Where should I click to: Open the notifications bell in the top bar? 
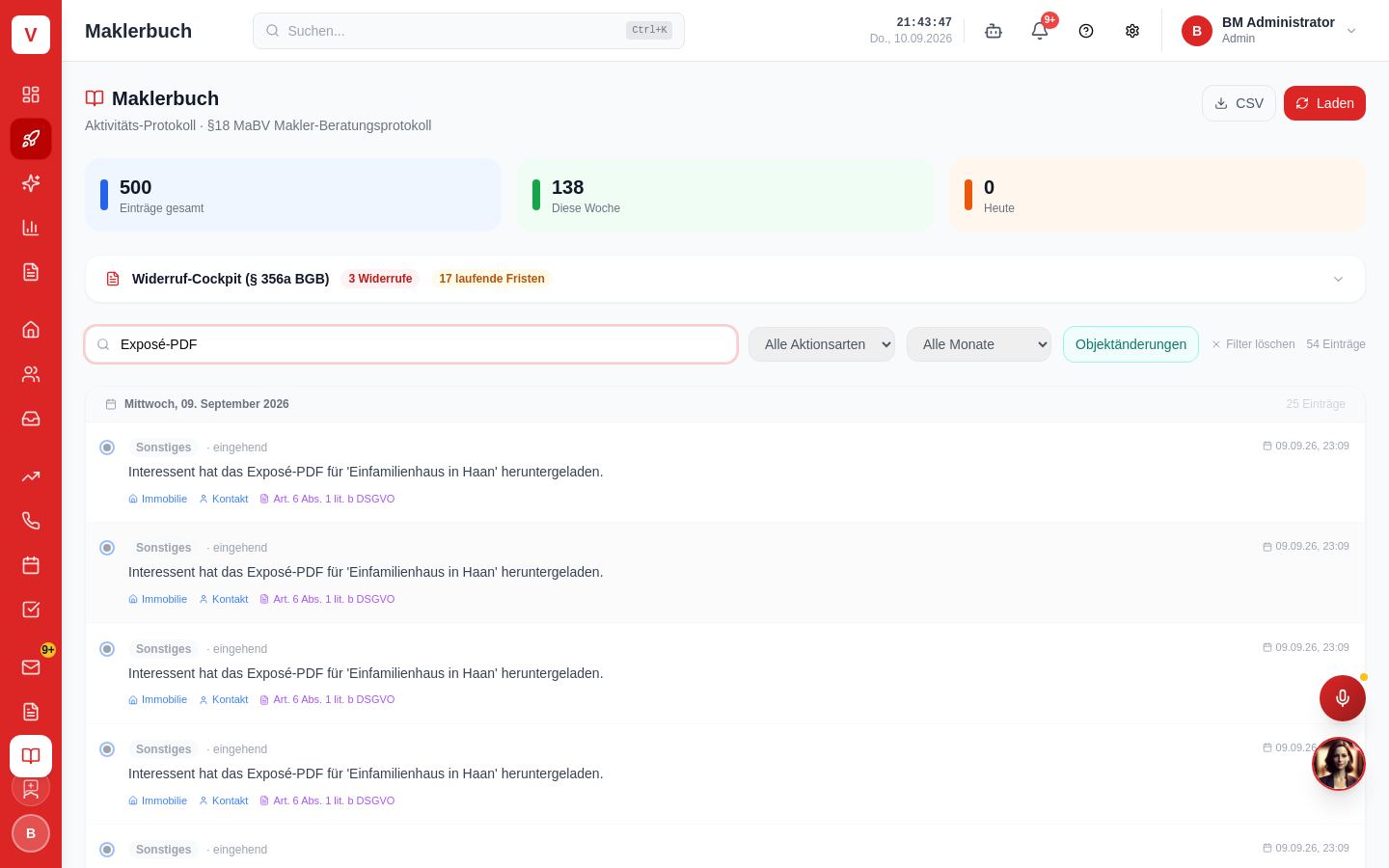click(1040, 31)
